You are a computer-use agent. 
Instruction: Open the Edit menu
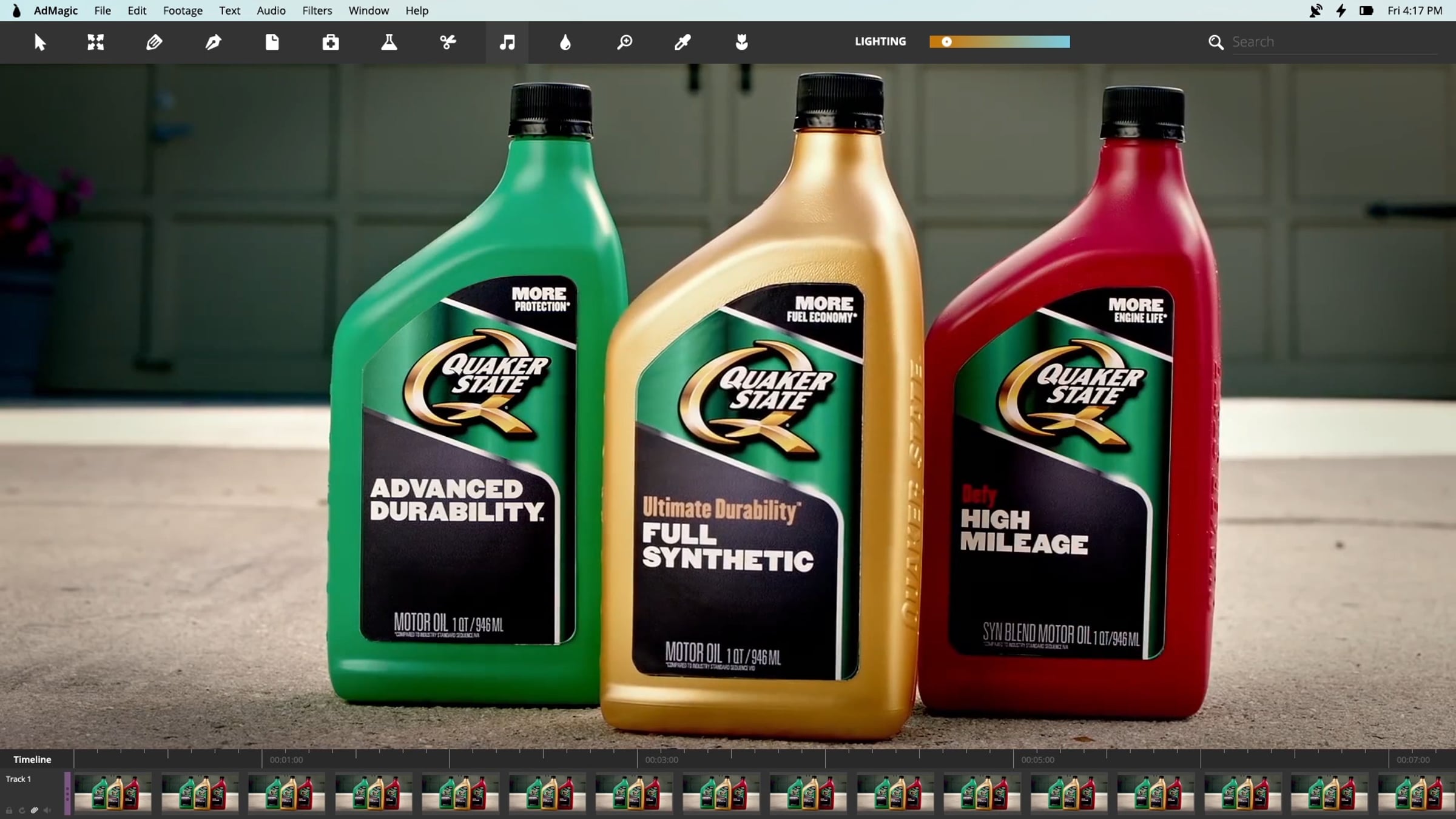pos(137,10)
